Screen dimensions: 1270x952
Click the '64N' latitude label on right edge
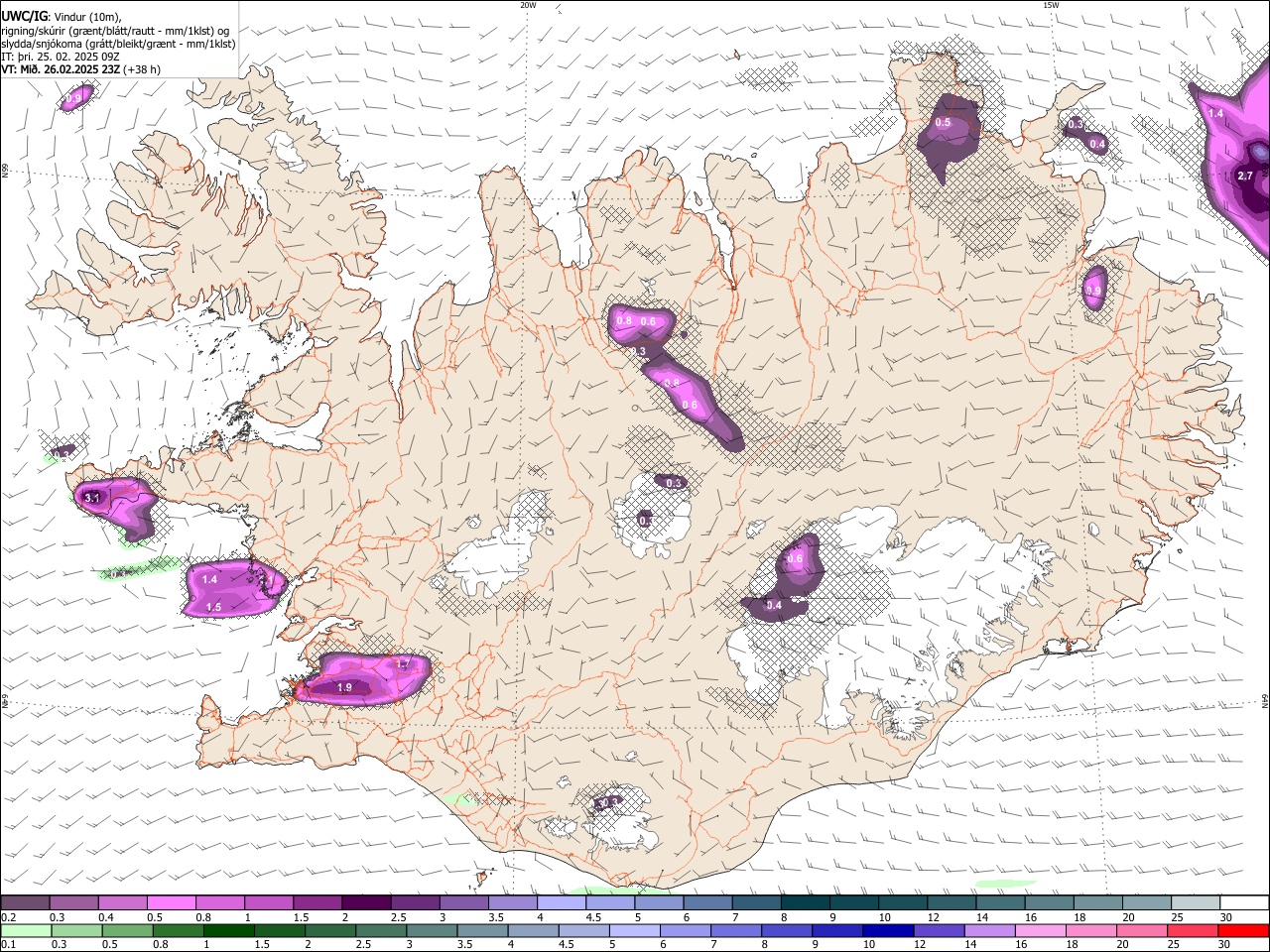pyautogui.click(x=1265, y=700)
